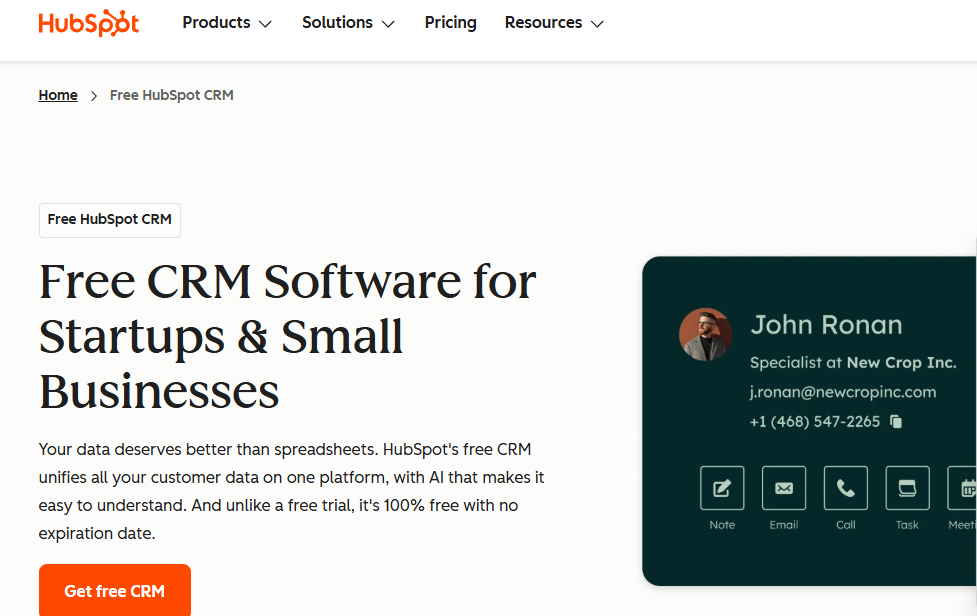Click the Note icon on contact card
This screenshot has height=616, width=977.
click(x=722, y=488)
